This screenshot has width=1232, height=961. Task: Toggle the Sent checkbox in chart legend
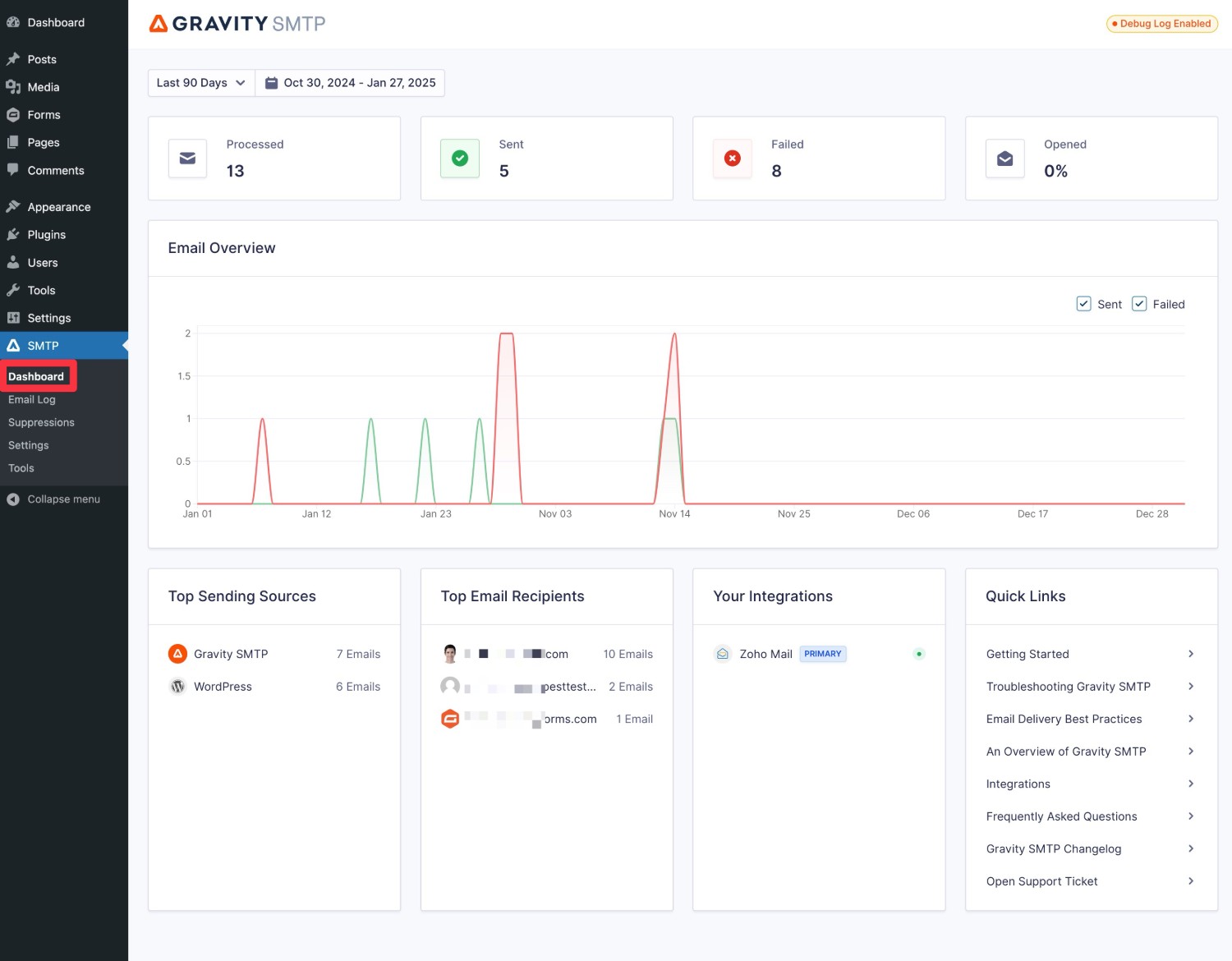pyautogui.click(x=1083, y=304)
